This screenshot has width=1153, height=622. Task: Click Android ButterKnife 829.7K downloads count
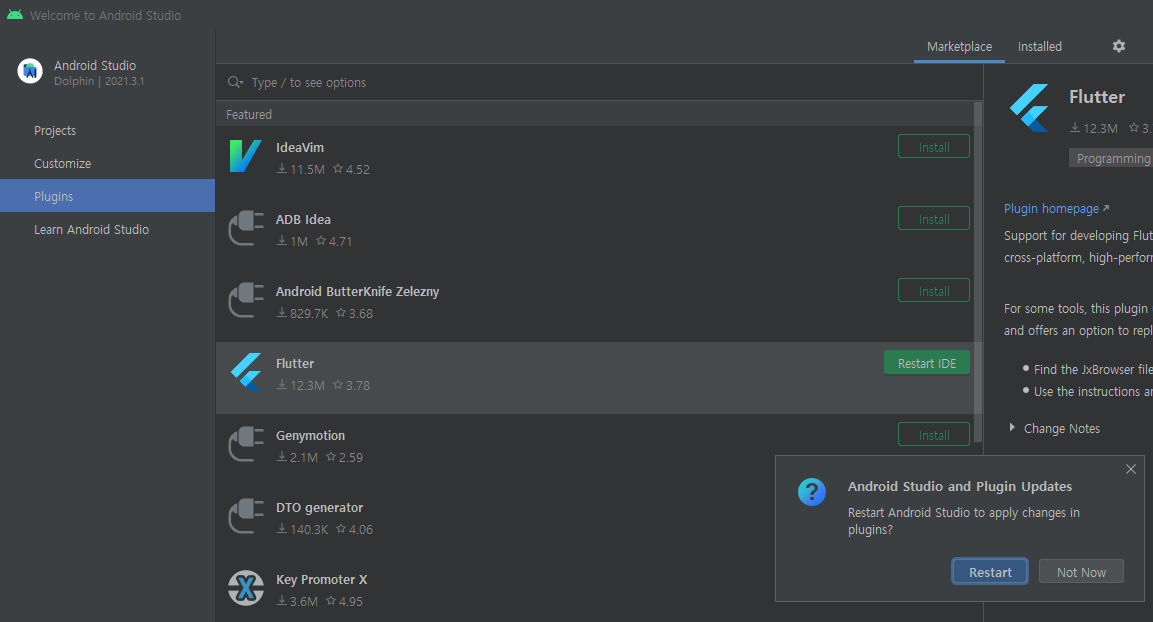tap(302, 313)
